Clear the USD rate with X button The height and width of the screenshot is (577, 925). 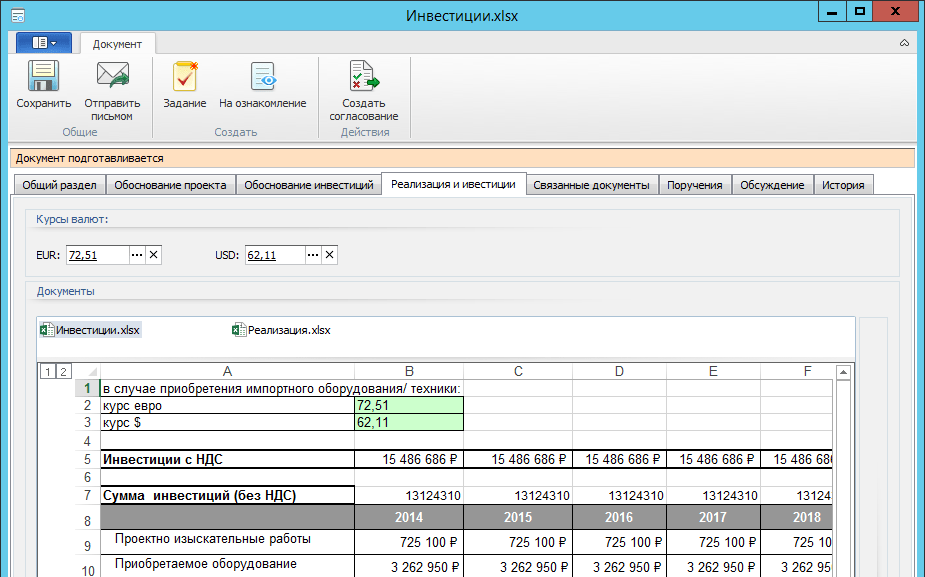click(x=329, y=255)
